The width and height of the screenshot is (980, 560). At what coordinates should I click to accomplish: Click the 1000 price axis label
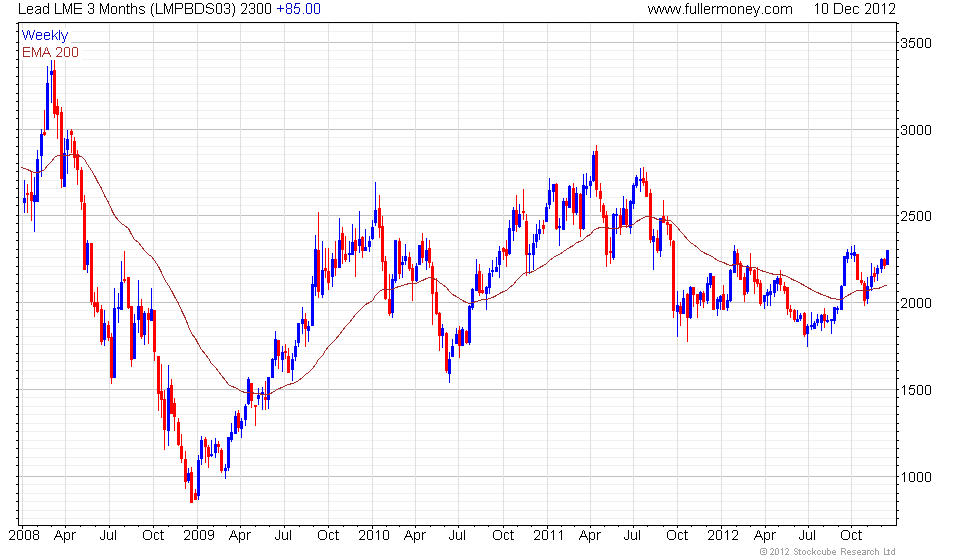(916, 477)
